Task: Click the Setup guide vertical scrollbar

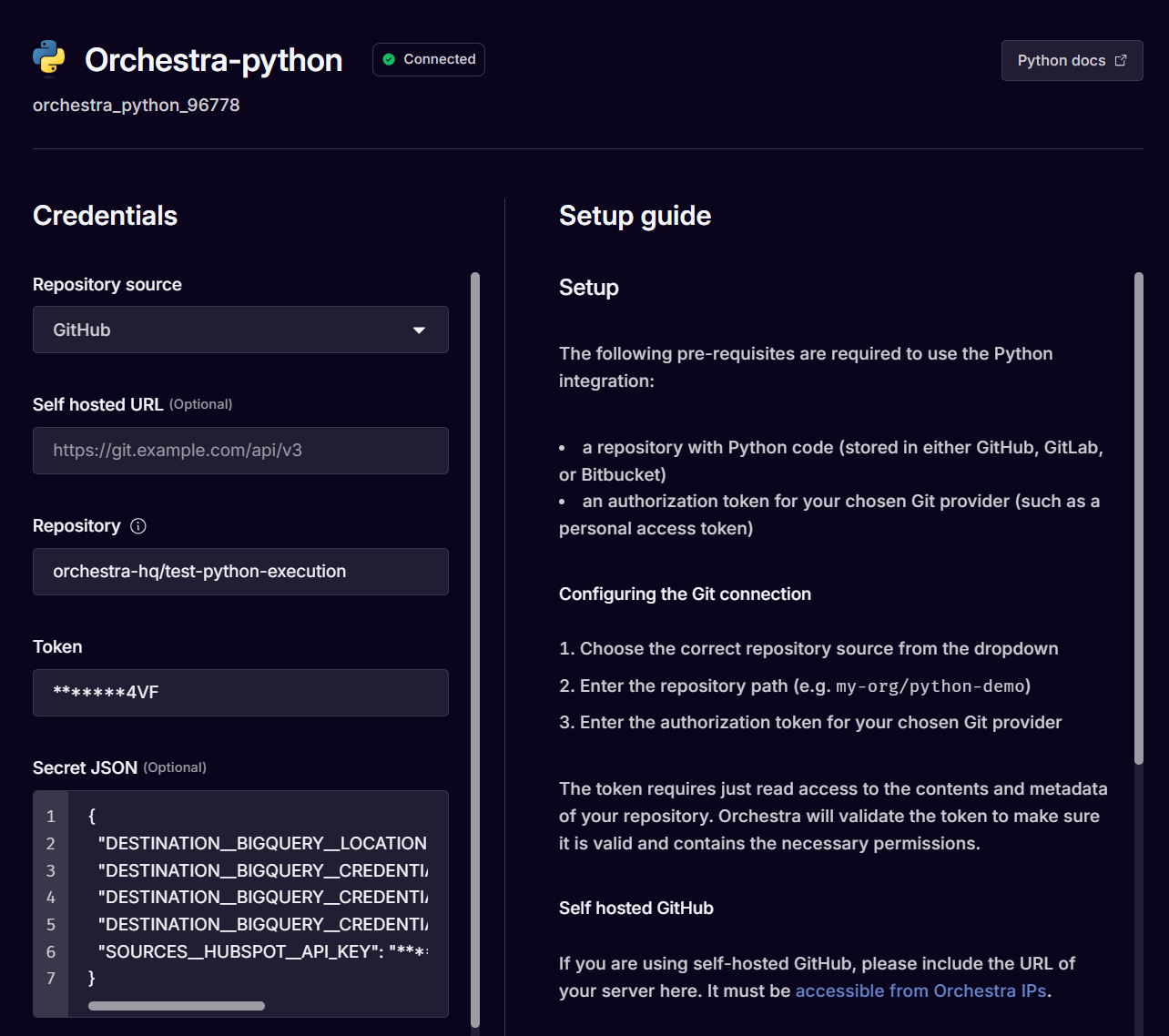Action: (1138, 514)
